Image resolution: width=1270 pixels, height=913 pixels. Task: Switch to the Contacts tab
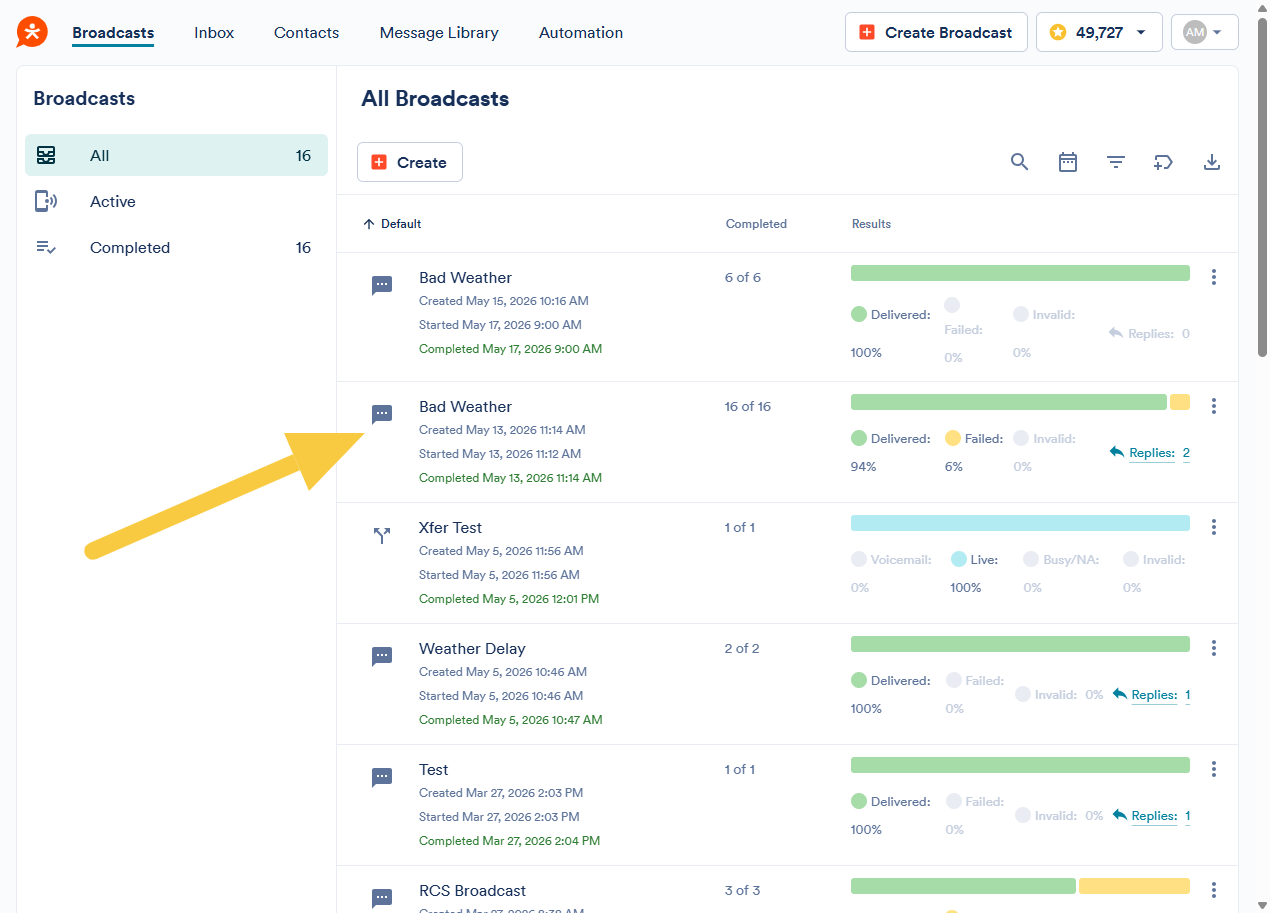(307, 32)
